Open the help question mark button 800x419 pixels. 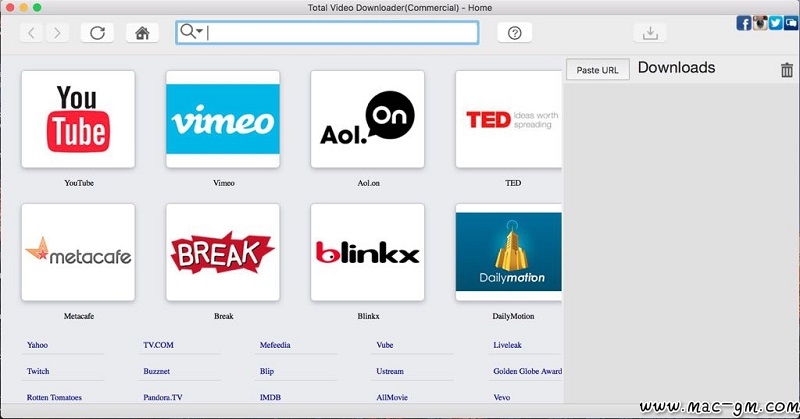pos(514,33)
